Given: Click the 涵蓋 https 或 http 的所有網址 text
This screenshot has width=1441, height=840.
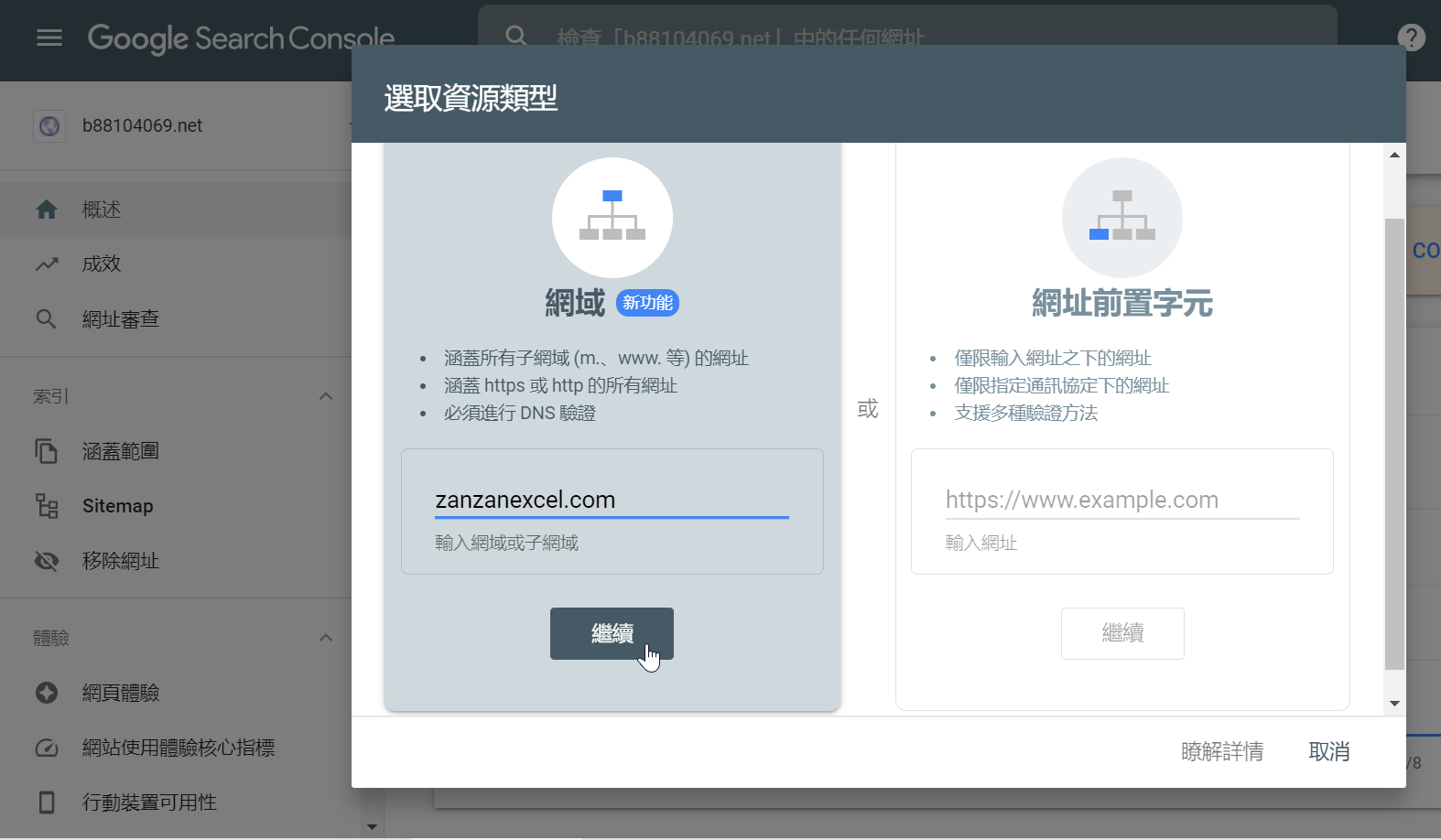Looking at the screenshot, I should click(x=560, y=386).
